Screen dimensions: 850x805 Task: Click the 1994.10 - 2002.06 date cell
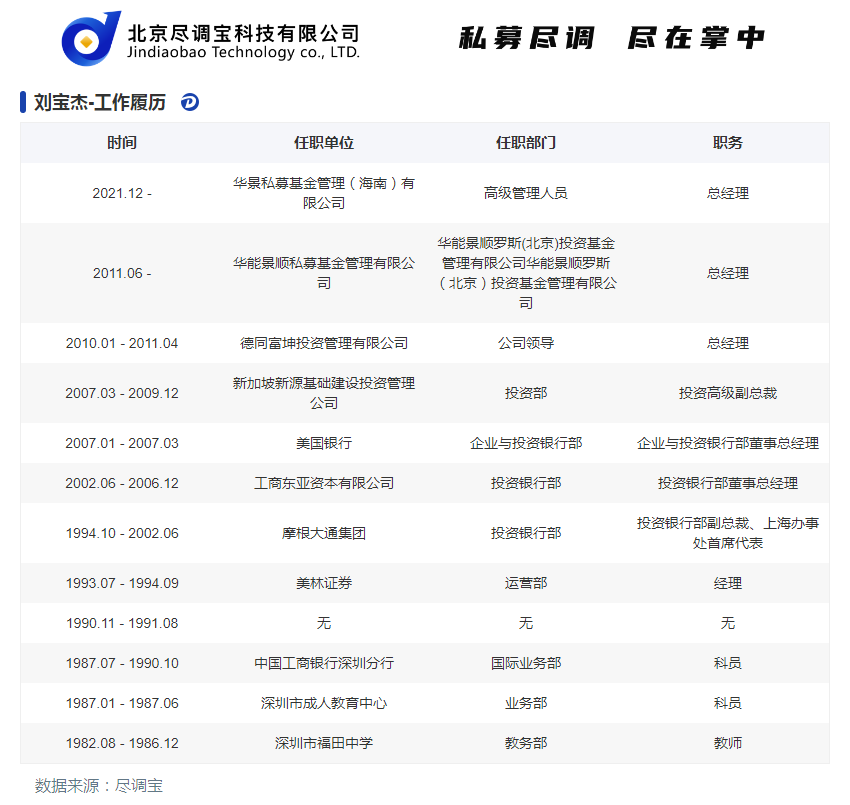122,533
